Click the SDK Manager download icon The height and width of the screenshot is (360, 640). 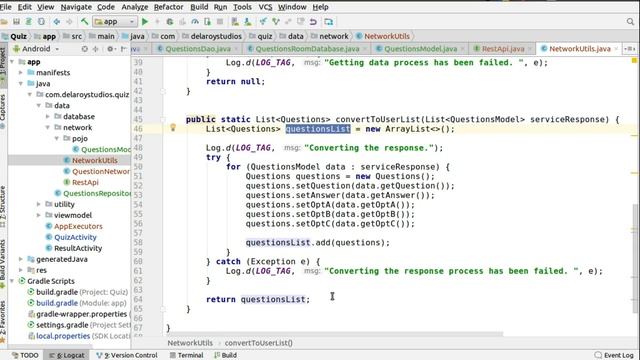coord(247,22)
